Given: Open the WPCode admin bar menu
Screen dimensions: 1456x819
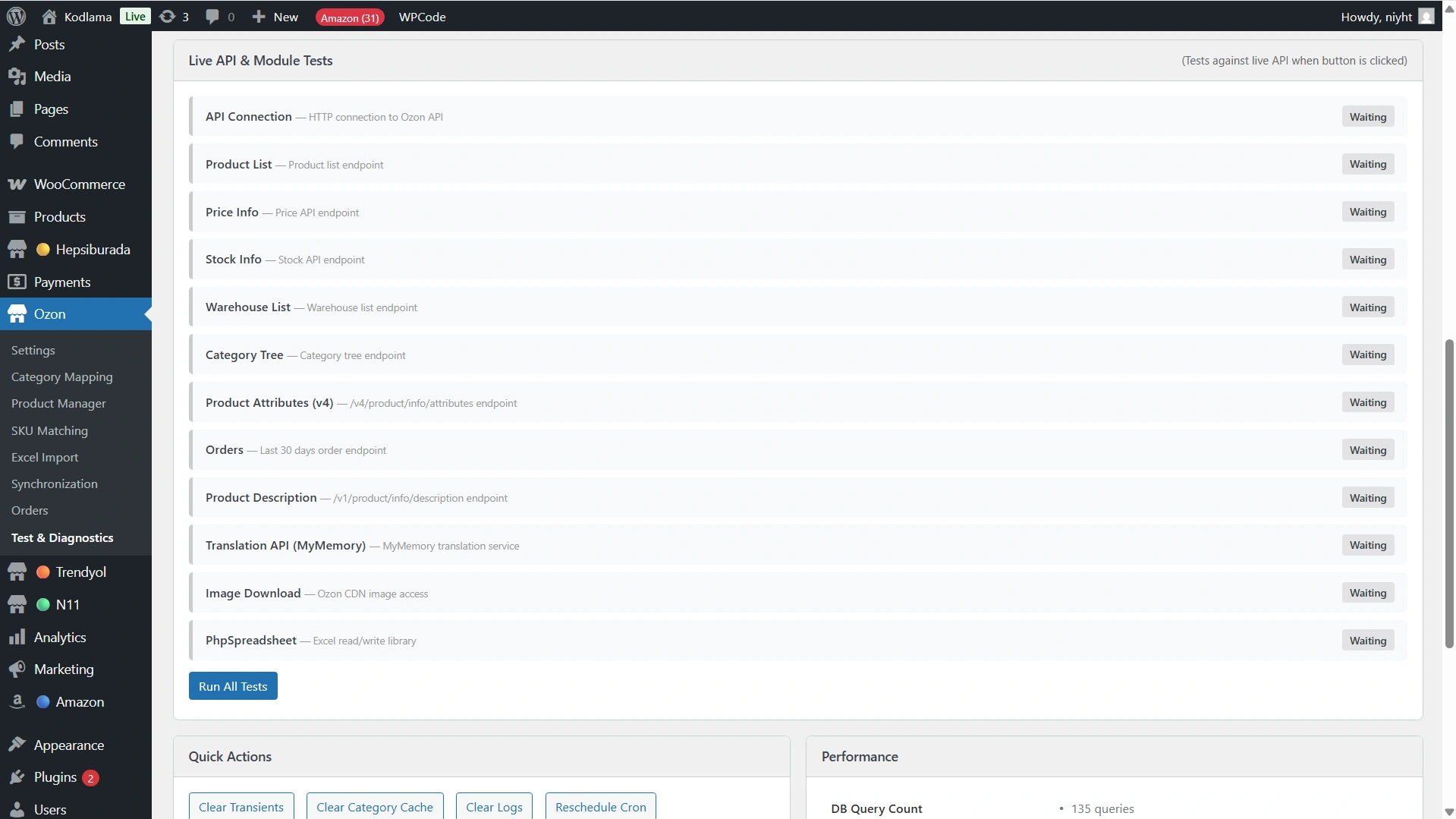Looking at the screenshot, I should click(x=422, y=17).
